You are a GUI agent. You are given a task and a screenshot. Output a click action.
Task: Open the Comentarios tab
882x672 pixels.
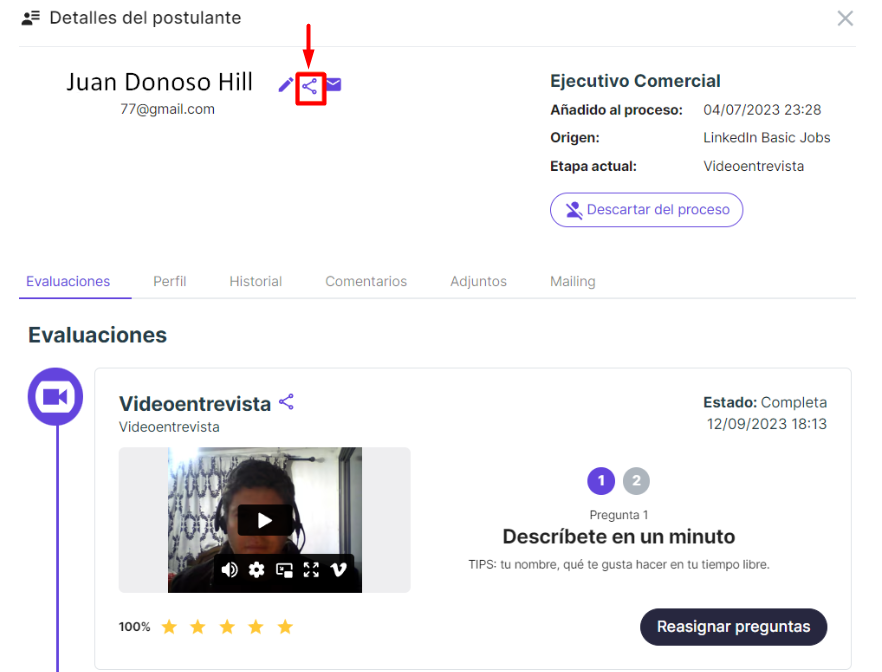(366, 281)
